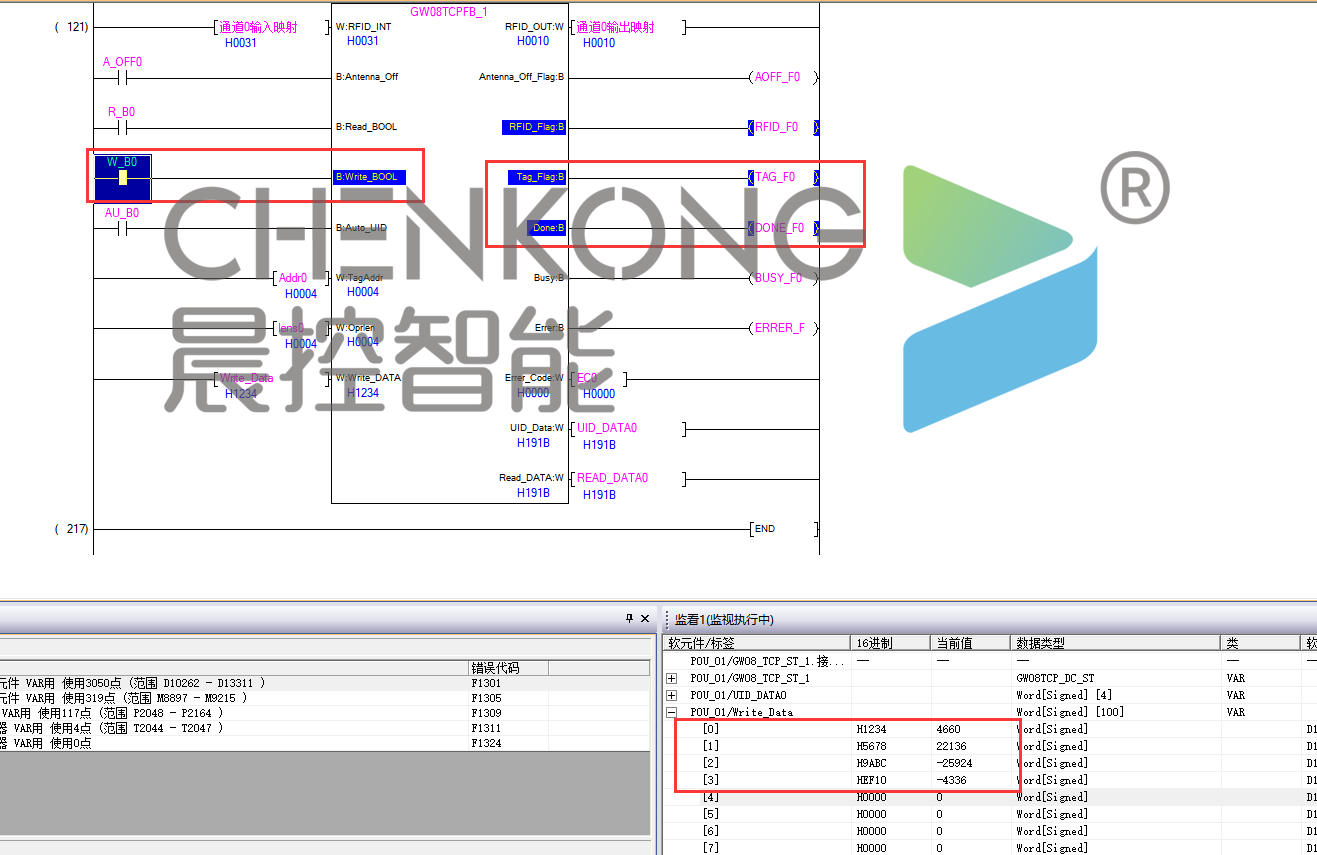Select the watch row index [3]
Screen dimensions: 1317x855
[710, 780]
